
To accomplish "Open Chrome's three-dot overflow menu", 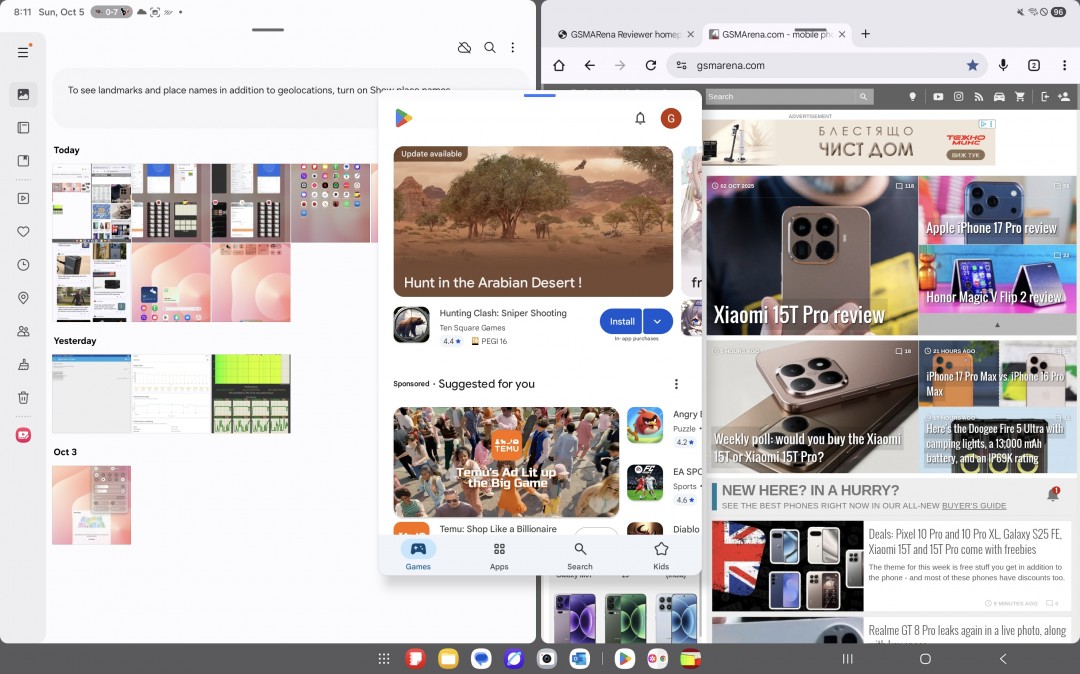I will (x=1064, y=65).
